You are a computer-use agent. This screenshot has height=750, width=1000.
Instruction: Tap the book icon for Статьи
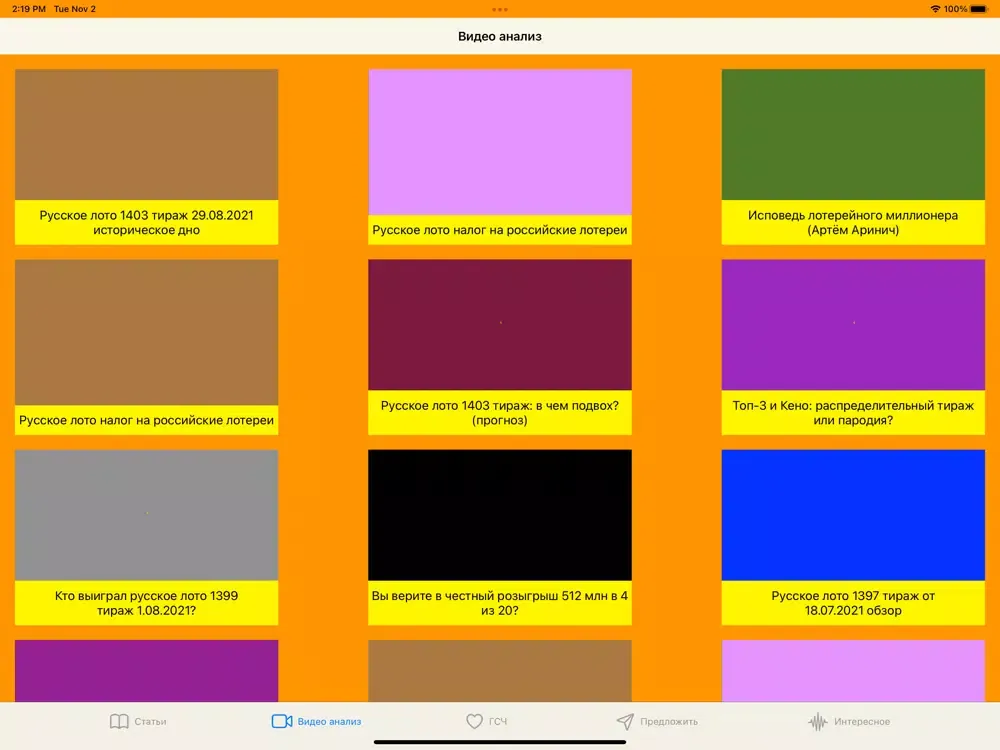119,721
